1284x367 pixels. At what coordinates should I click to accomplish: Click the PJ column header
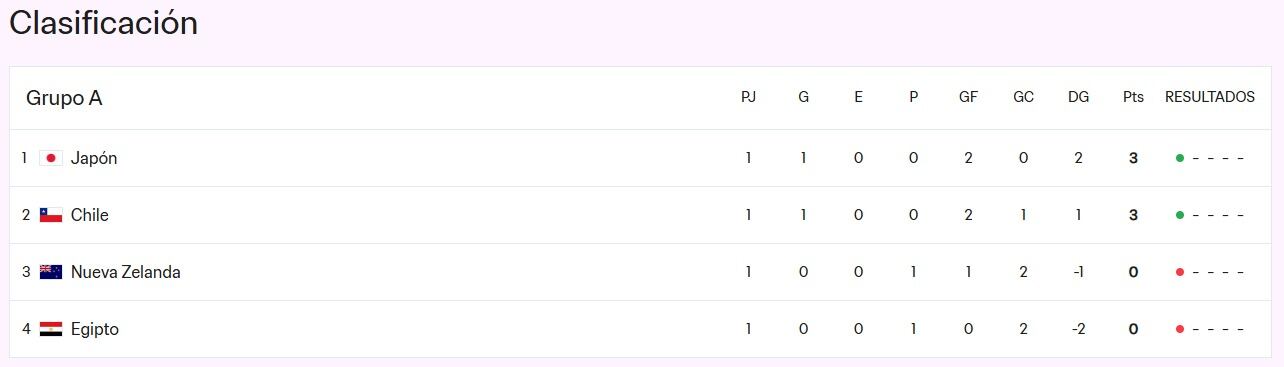click(x=748, y=97)
